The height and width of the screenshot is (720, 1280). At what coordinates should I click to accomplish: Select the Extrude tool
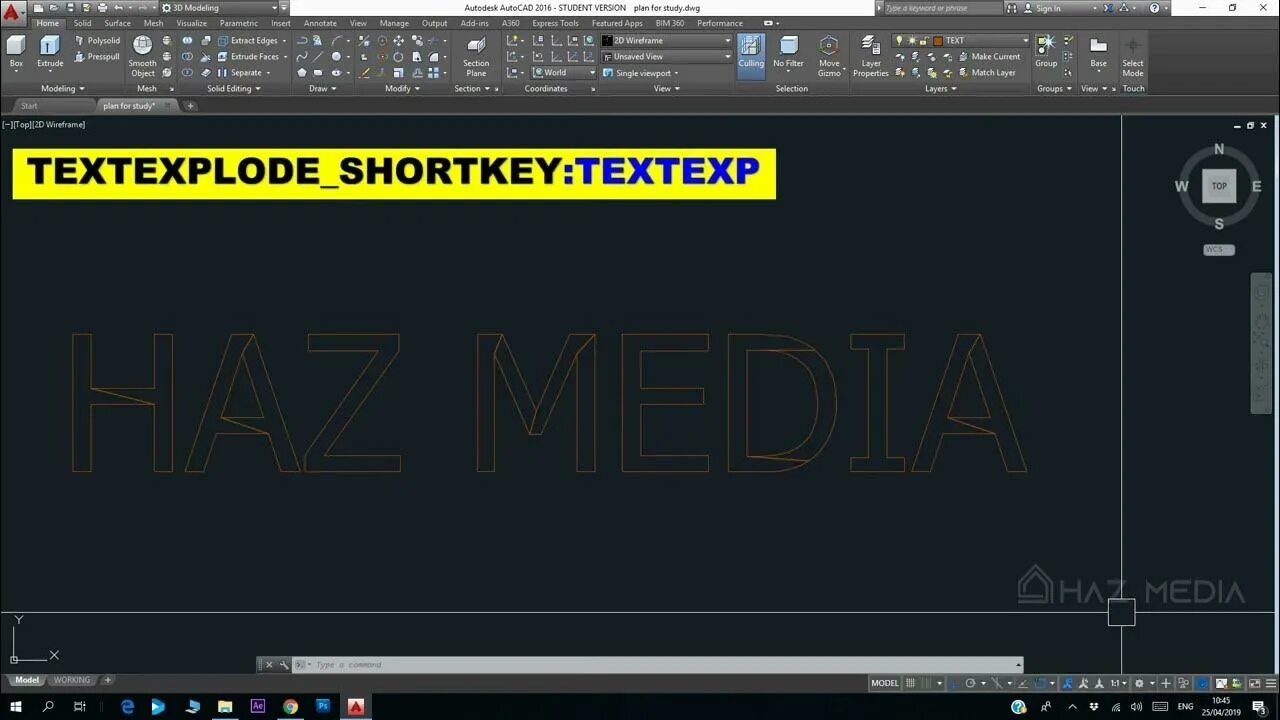point(50,52)
